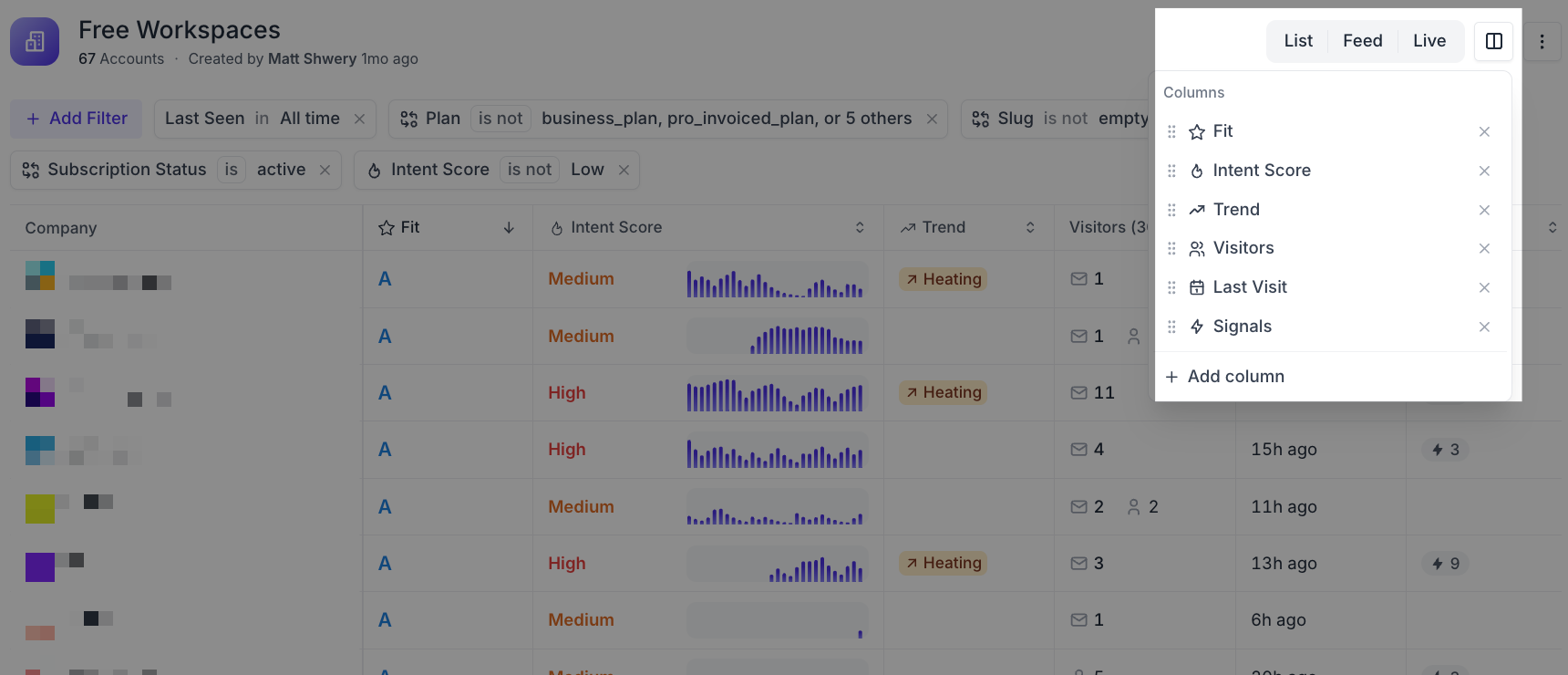Switch to the Live view tab
This screenshot has width=1568, height=675.
pyautogui.click(x=1429, y=41)
